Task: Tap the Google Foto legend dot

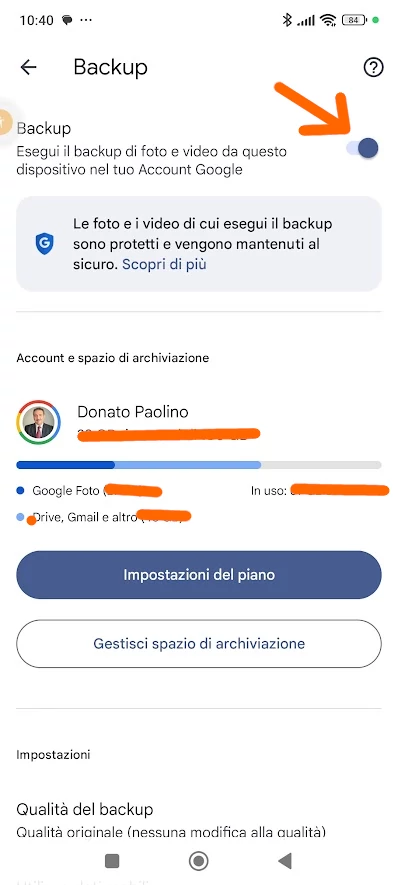Action: [20, 490]
